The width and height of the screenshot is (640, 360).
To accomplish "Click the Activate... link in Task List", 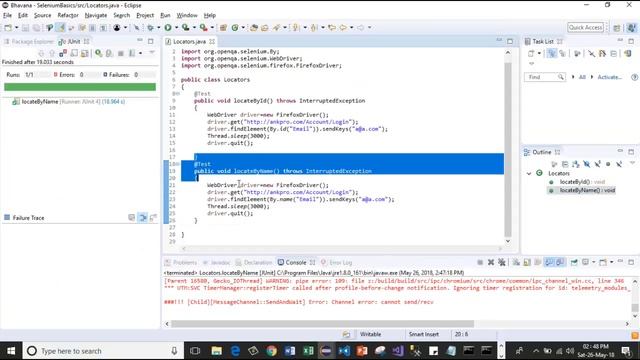I will 609,77.
